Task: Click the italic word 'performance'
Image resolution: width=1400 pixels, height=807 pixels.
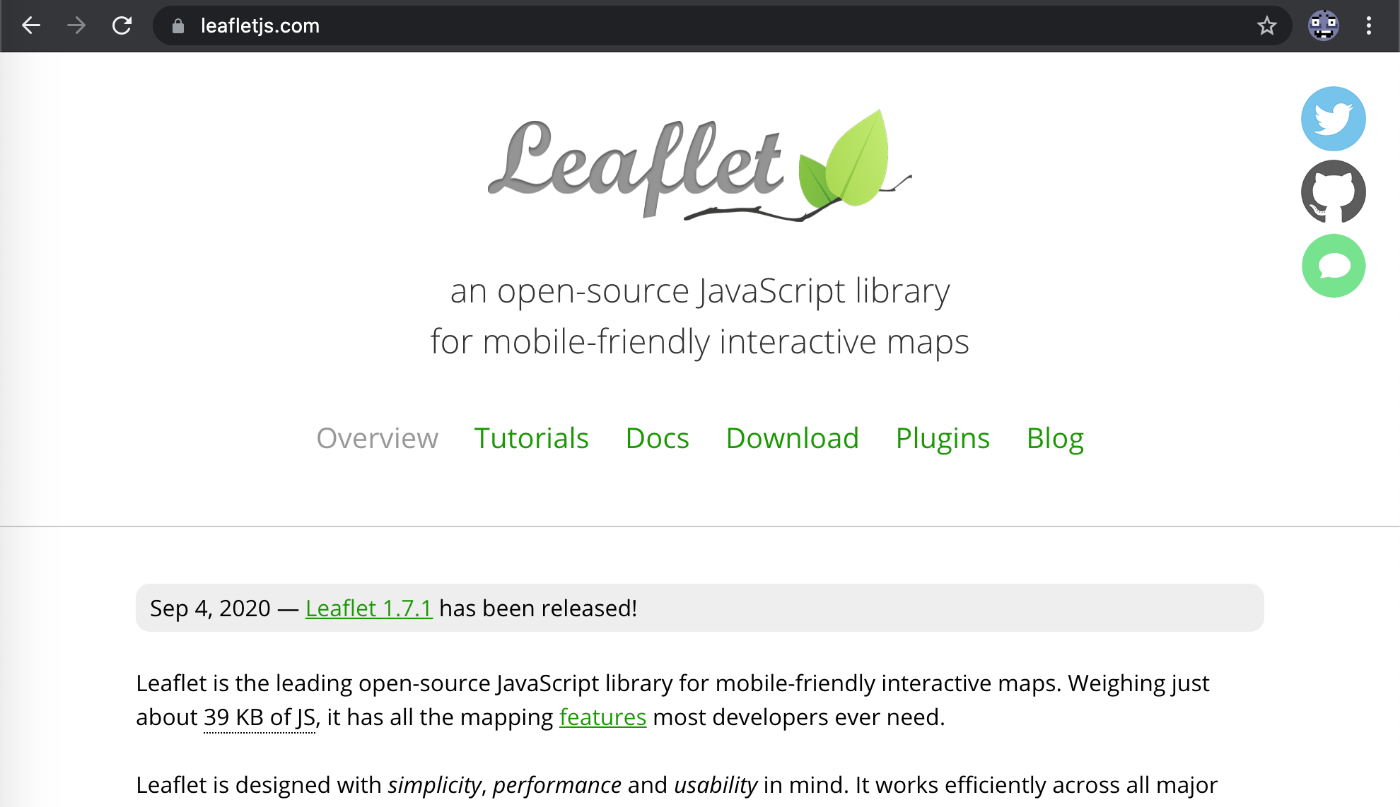Action: tap(557, 785)
